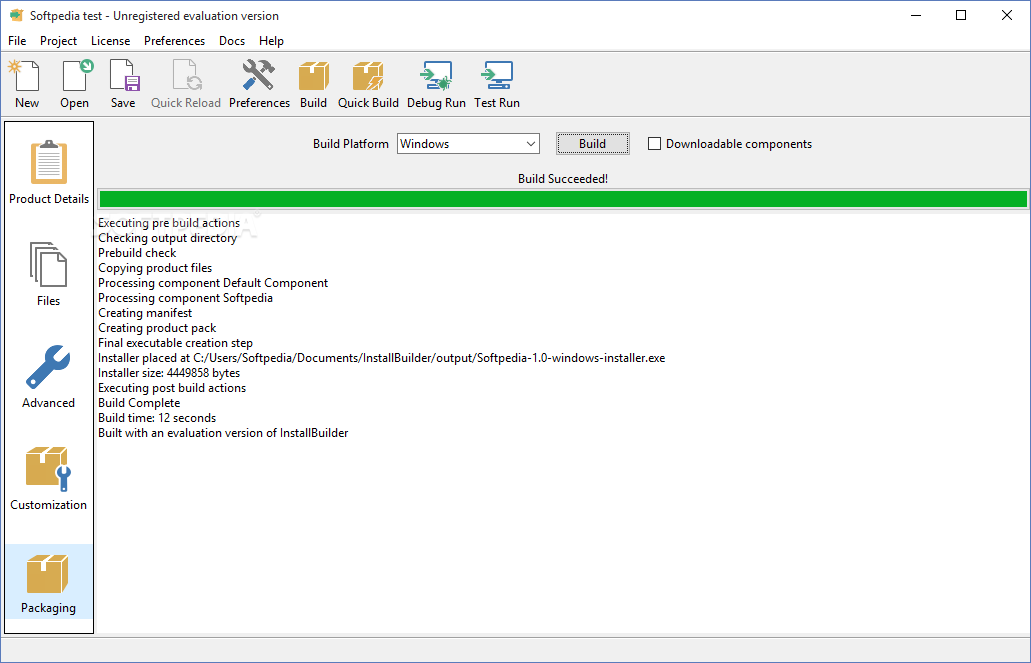Switch to the Customization section
Screen dimensions: 1031x663
pos(49,478)
